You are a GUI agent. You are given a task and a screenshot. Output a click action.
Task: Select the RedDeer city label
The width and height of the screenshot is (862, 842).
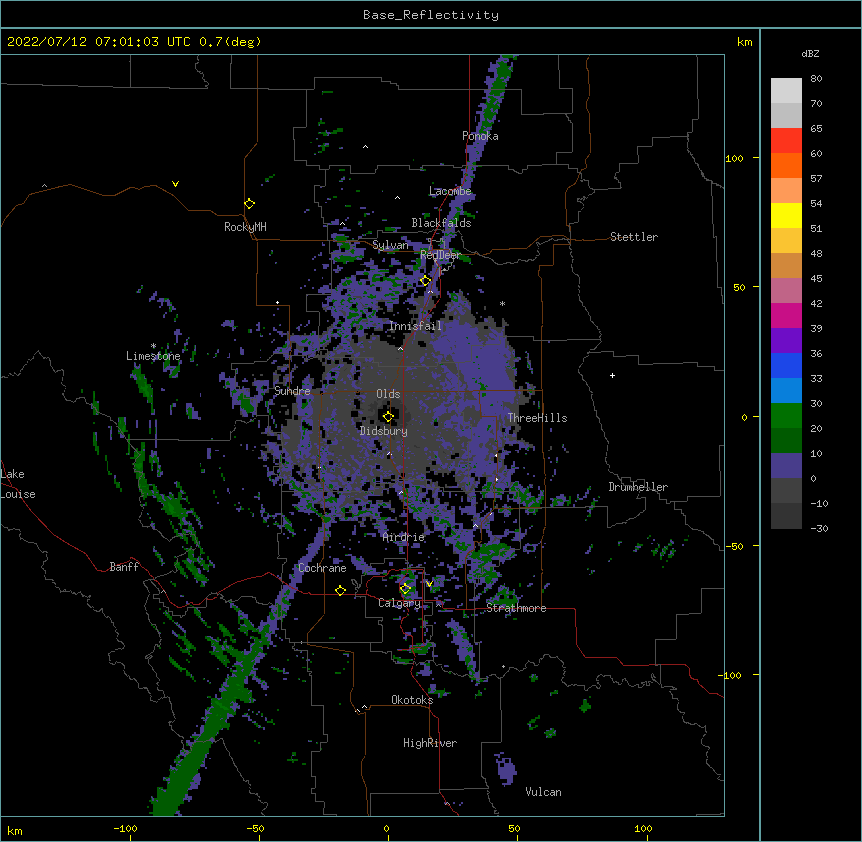tap(440, 255)
